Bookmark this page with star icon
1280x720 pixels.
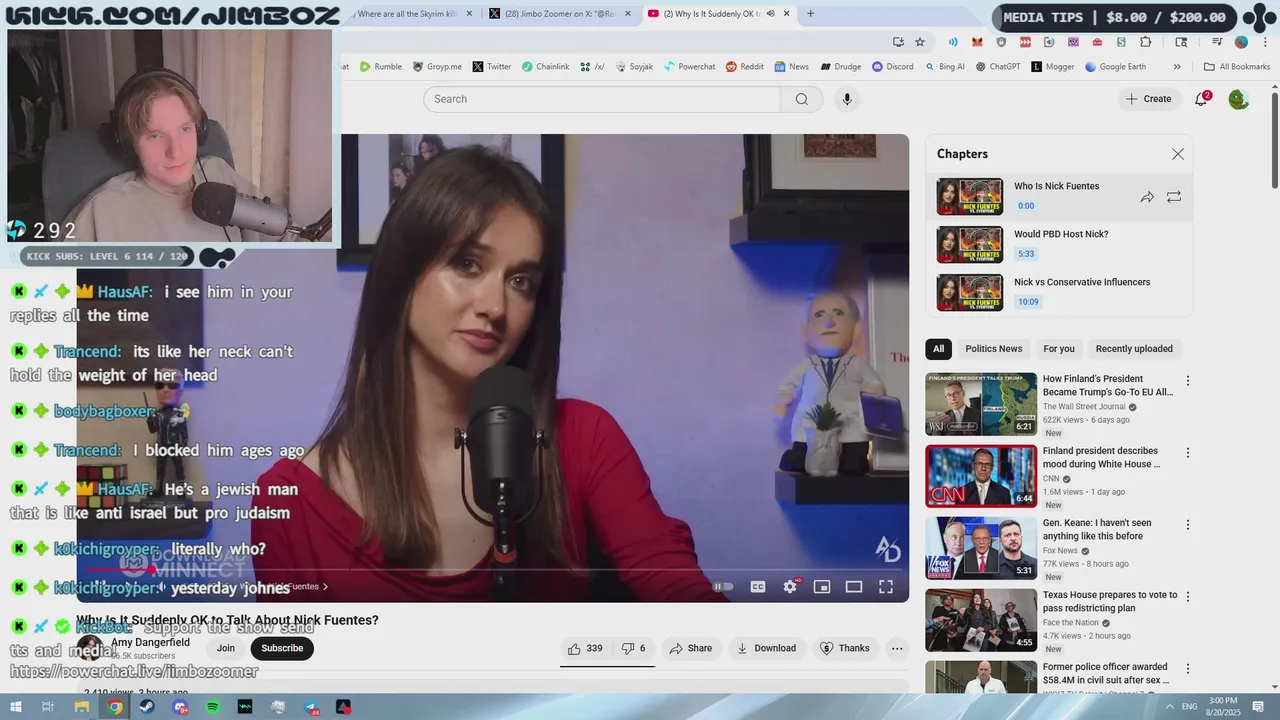pyautogui.click(x=920, y=42)
